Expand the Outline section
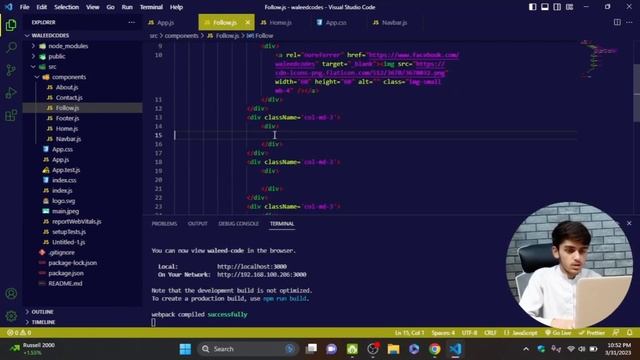 coord(42,312)
